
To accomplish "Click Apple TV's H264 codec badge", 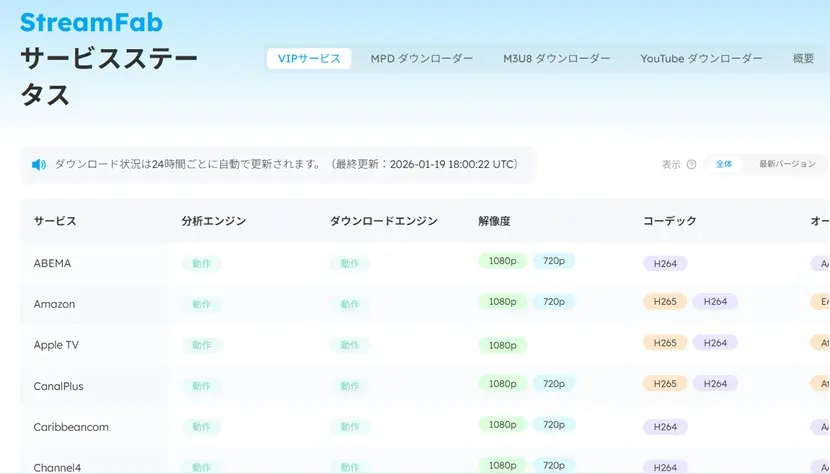I will [715, 343].
